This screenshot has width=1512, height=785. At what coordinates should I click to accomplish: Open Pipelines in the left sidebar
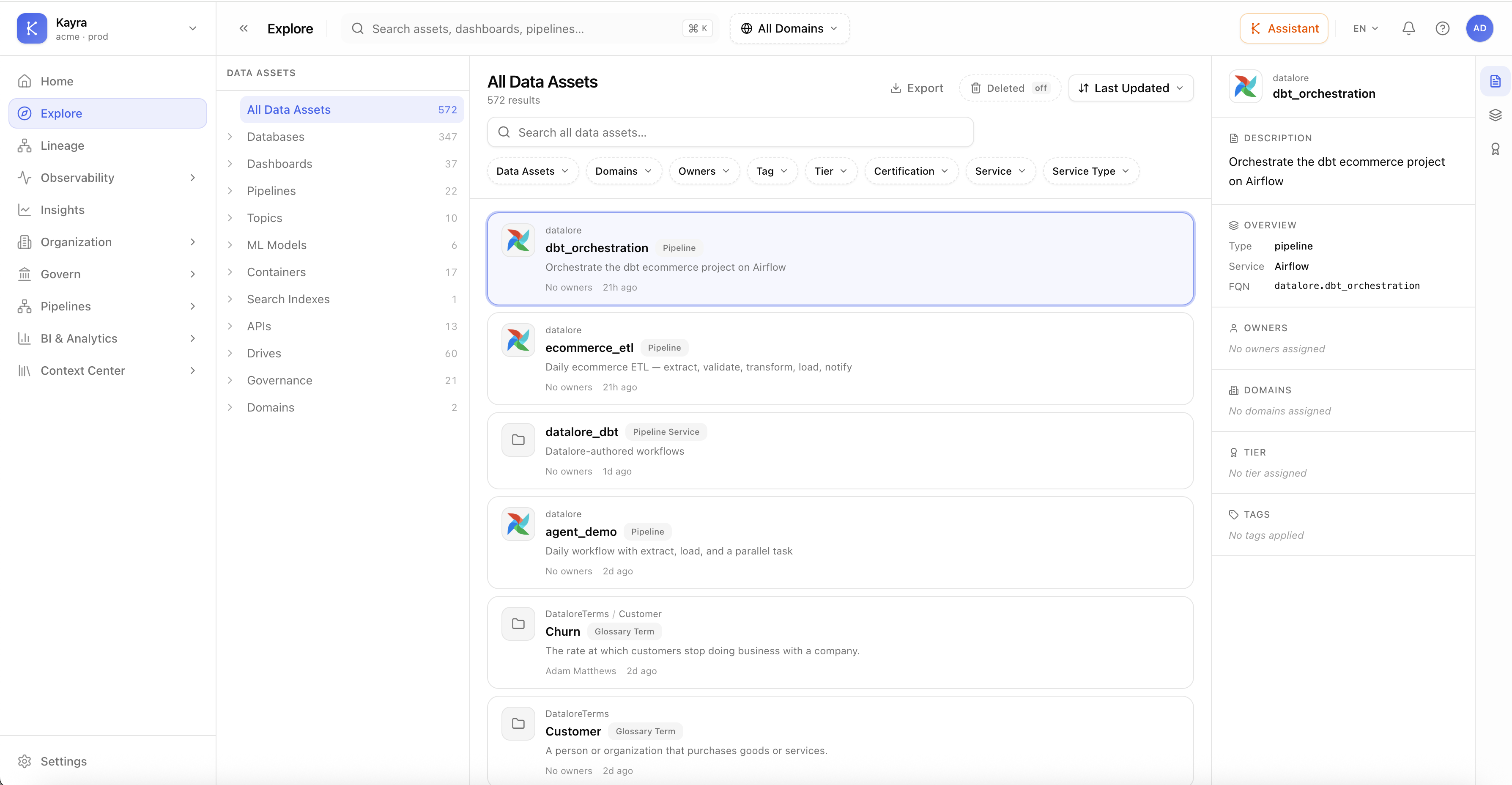tap(108, 306)
